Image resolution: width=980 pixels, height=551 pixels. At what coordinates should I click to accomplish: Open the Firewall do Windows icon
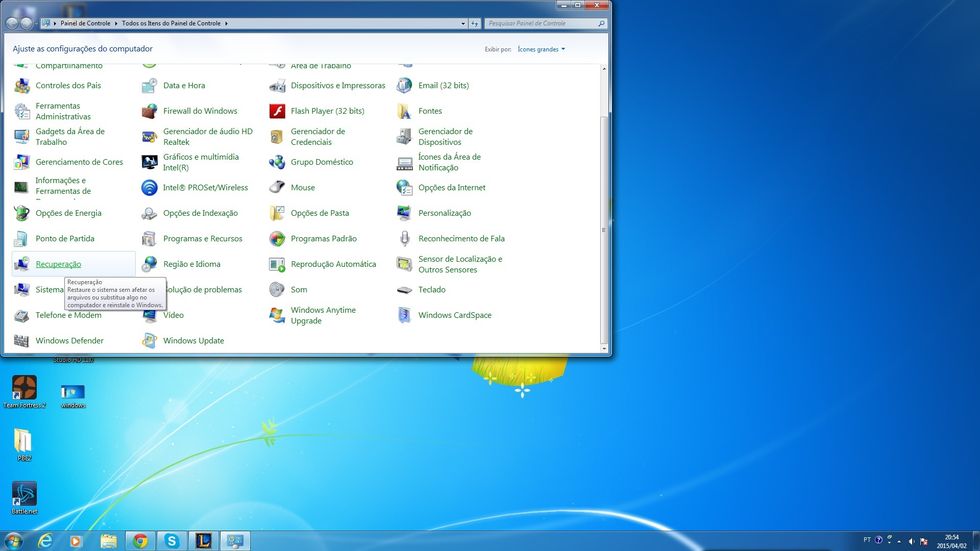tap(149, 111)
